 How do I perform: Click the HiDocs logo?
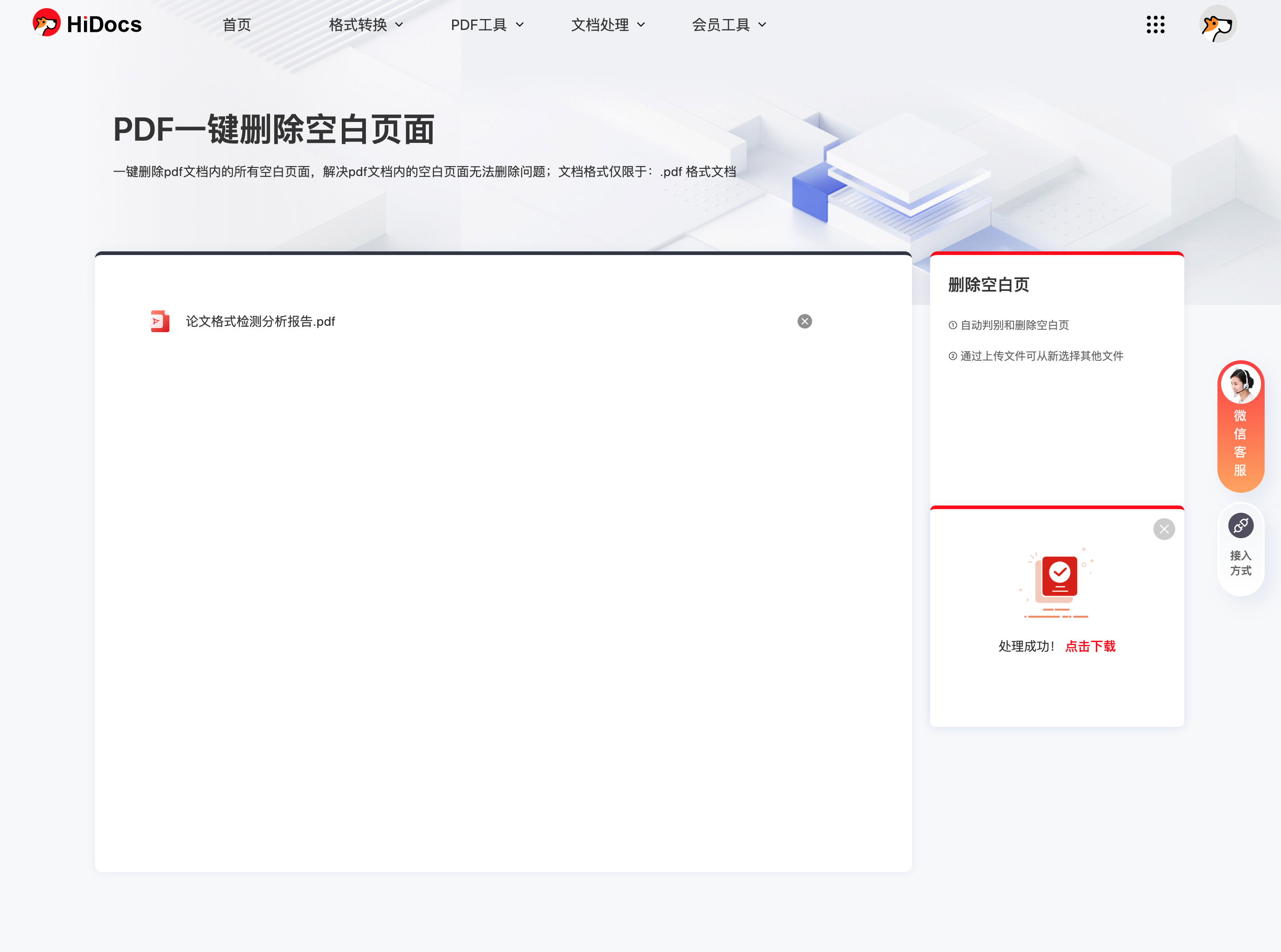coord(87,24)
